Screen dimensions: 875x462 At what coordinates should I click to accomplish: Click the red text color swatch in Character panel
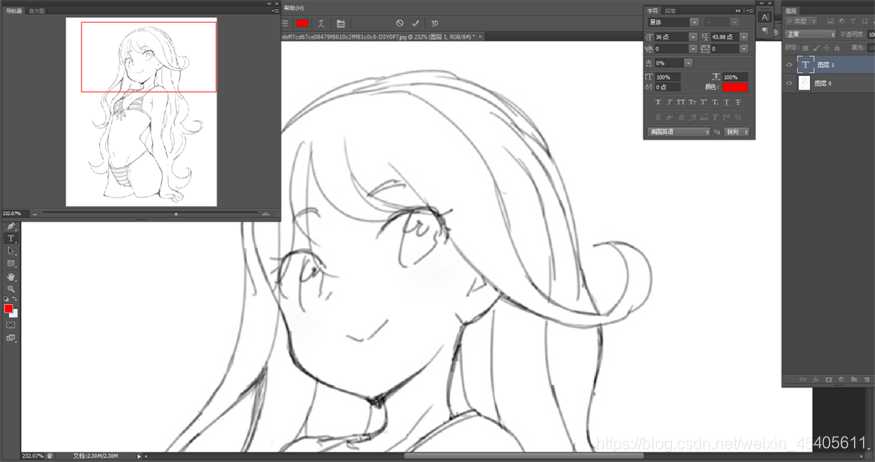tap(735, 88)
